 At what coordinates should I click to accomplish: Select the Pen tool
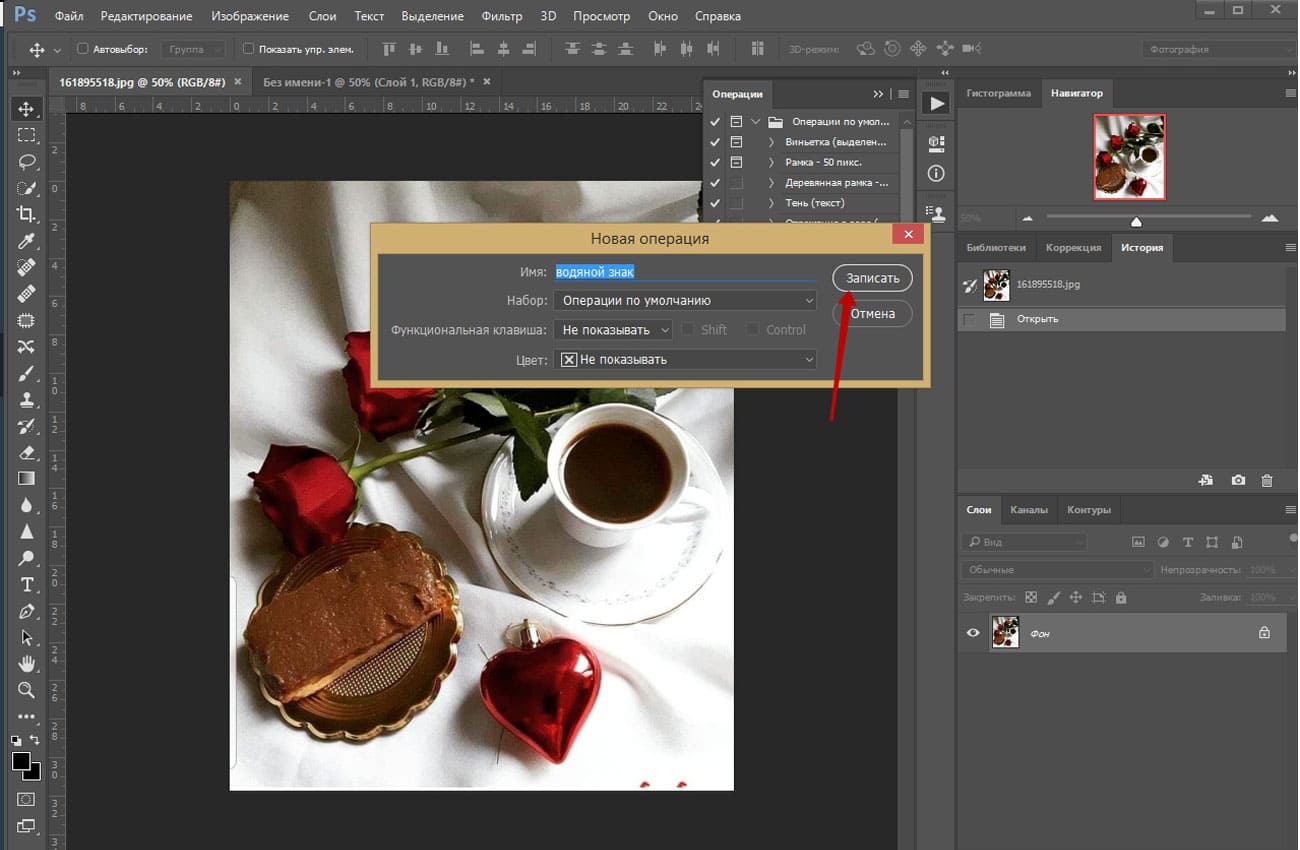tap(26, 611)
